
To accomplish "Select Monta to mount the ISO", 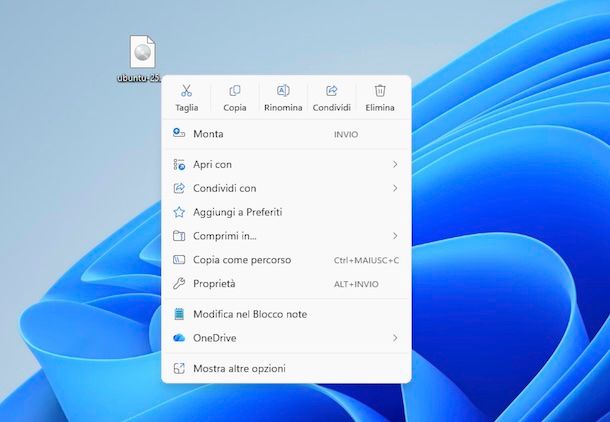I will tap(286, 134).
